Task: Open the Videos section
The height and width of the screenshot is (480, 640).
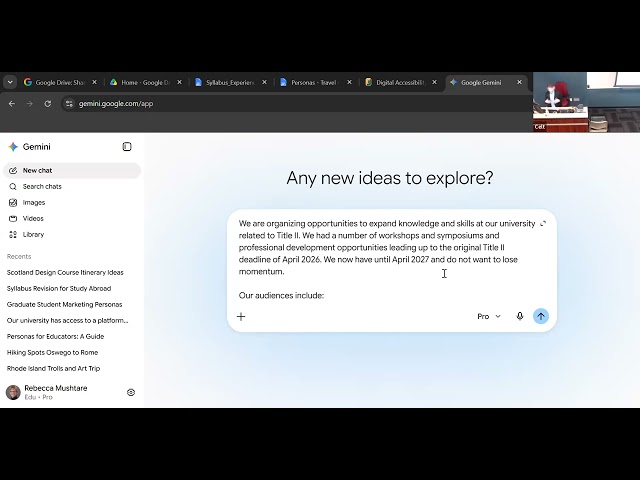Action: click(72, 218)
